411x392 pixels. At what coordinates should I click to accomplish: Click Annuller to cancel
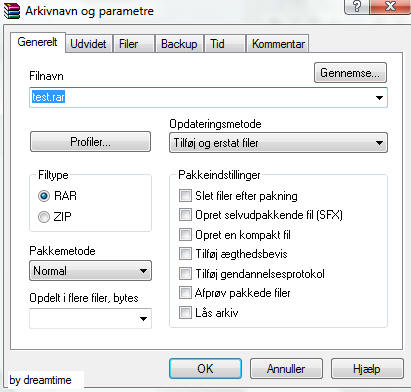[286, 369]
